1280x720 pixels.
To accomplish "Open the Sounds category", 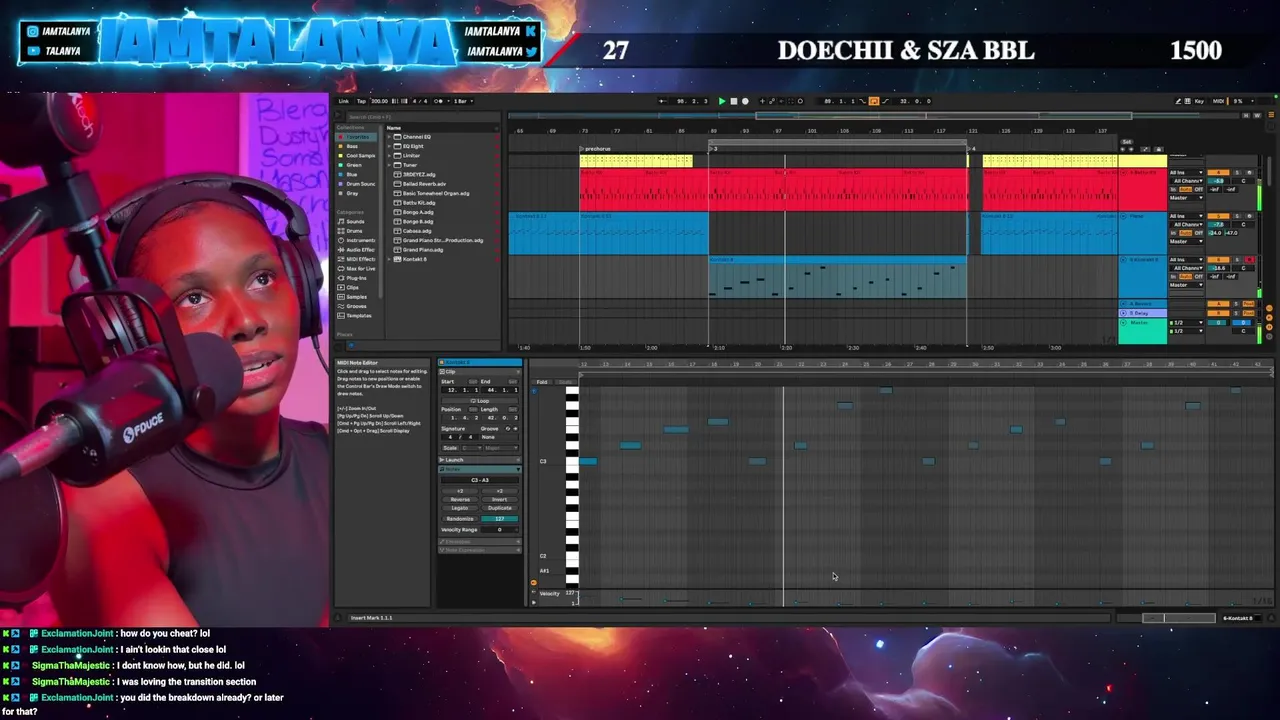I will (356, 221).
